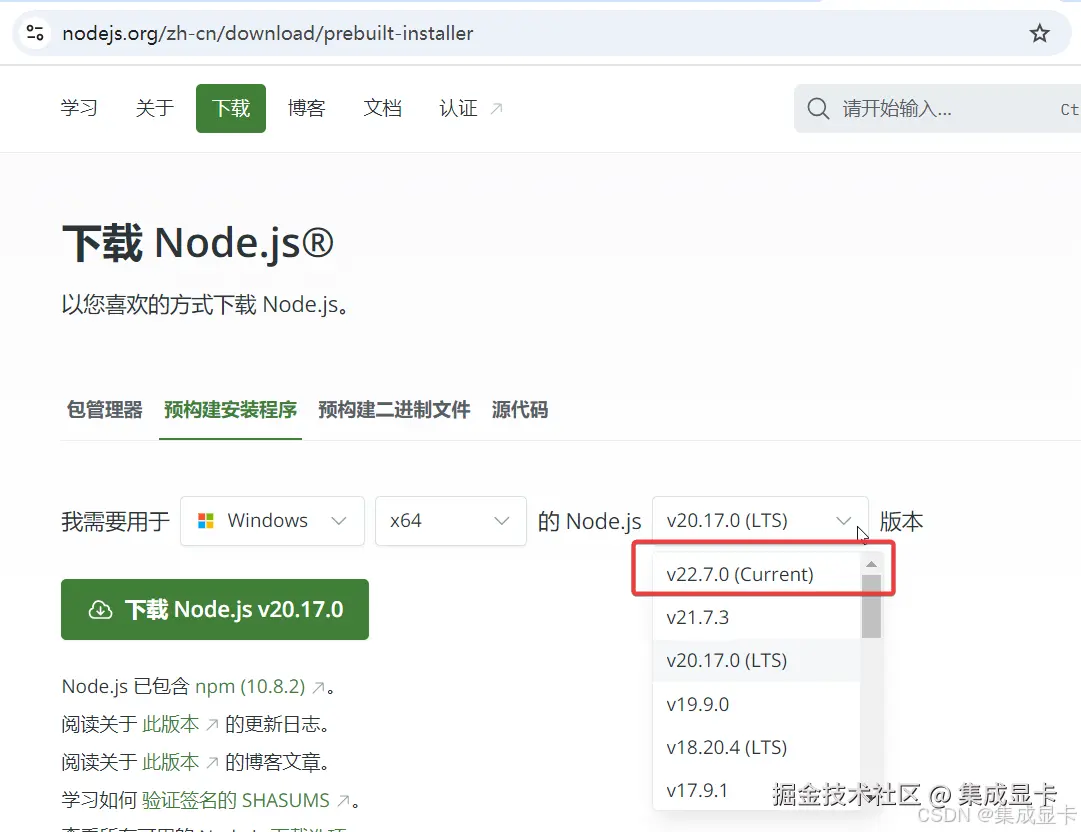Open the 文档 navigation item
The image size is (1081, 832).
(x=382, y=108)
